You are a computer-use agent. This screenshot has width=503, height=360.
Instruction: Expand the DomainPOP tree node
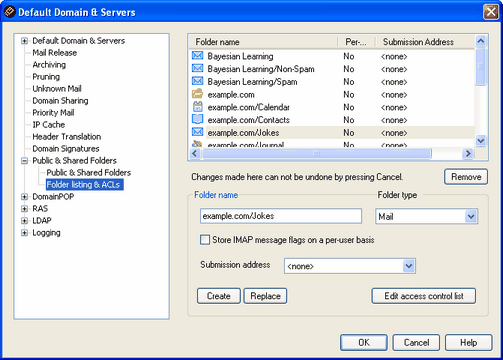(x=24, y=197)
